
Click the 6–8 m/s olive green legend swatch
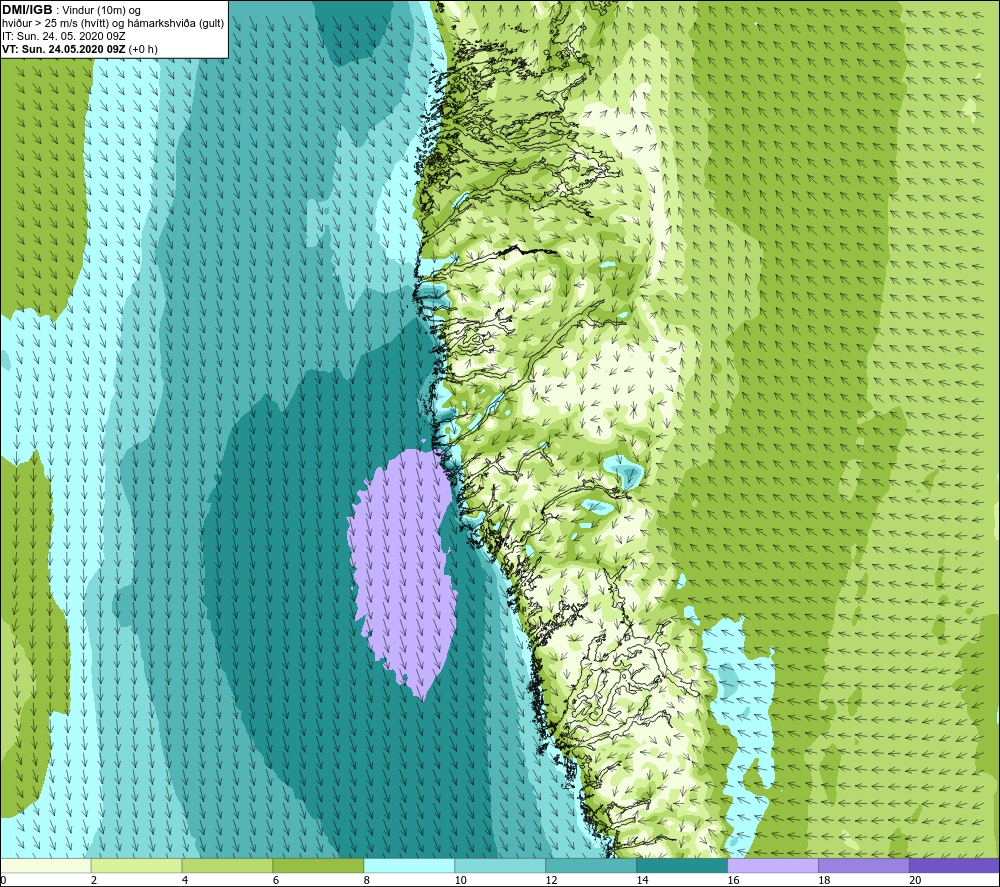pyautogui.click(x=318, y=865)
